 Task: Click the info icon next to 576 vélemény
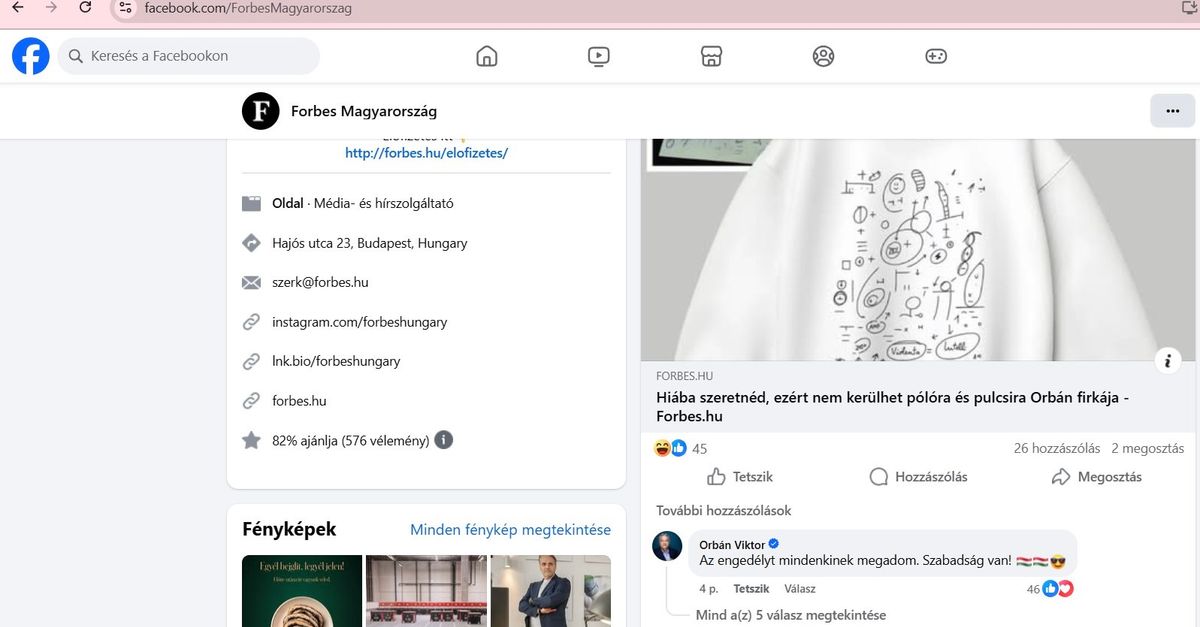pyautogui.click(x=444, y=440)
